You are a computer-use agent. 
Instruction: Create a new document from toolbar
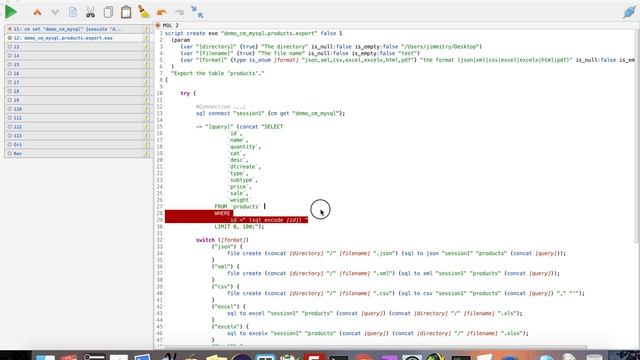coord(73,12)
